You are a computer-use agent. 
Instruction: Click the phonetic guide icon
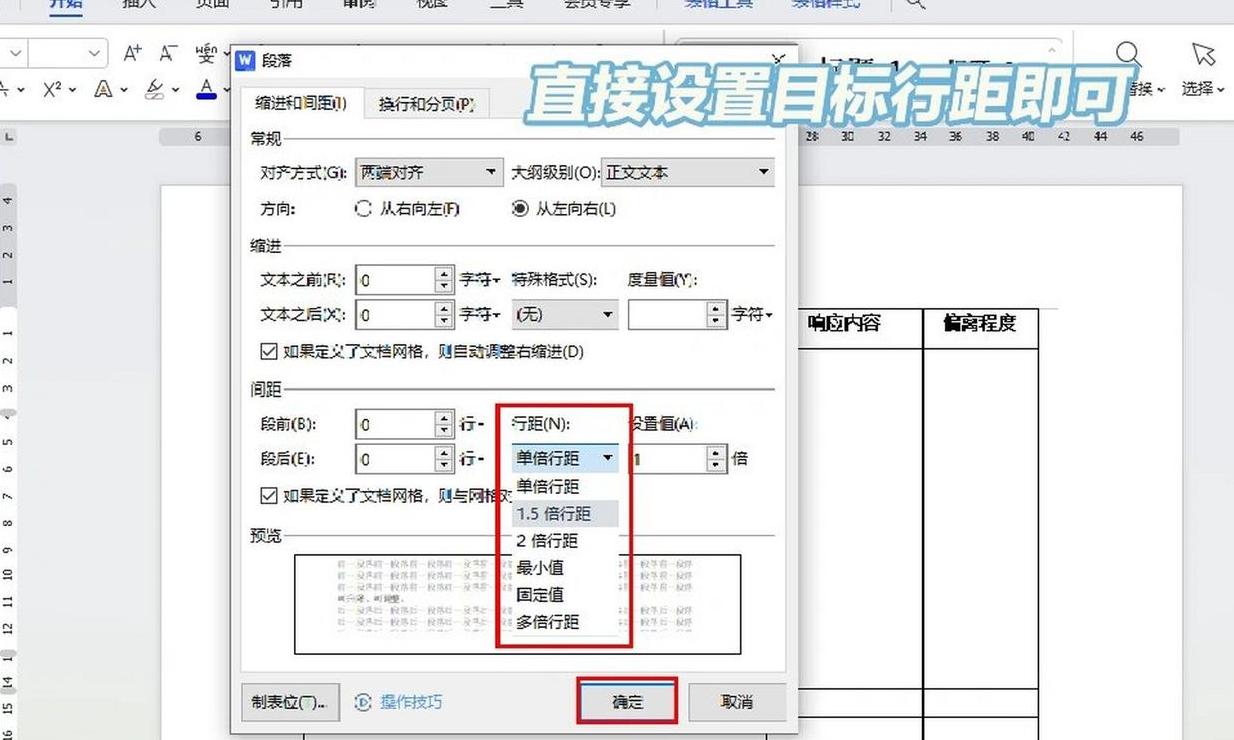pos(206,53)
